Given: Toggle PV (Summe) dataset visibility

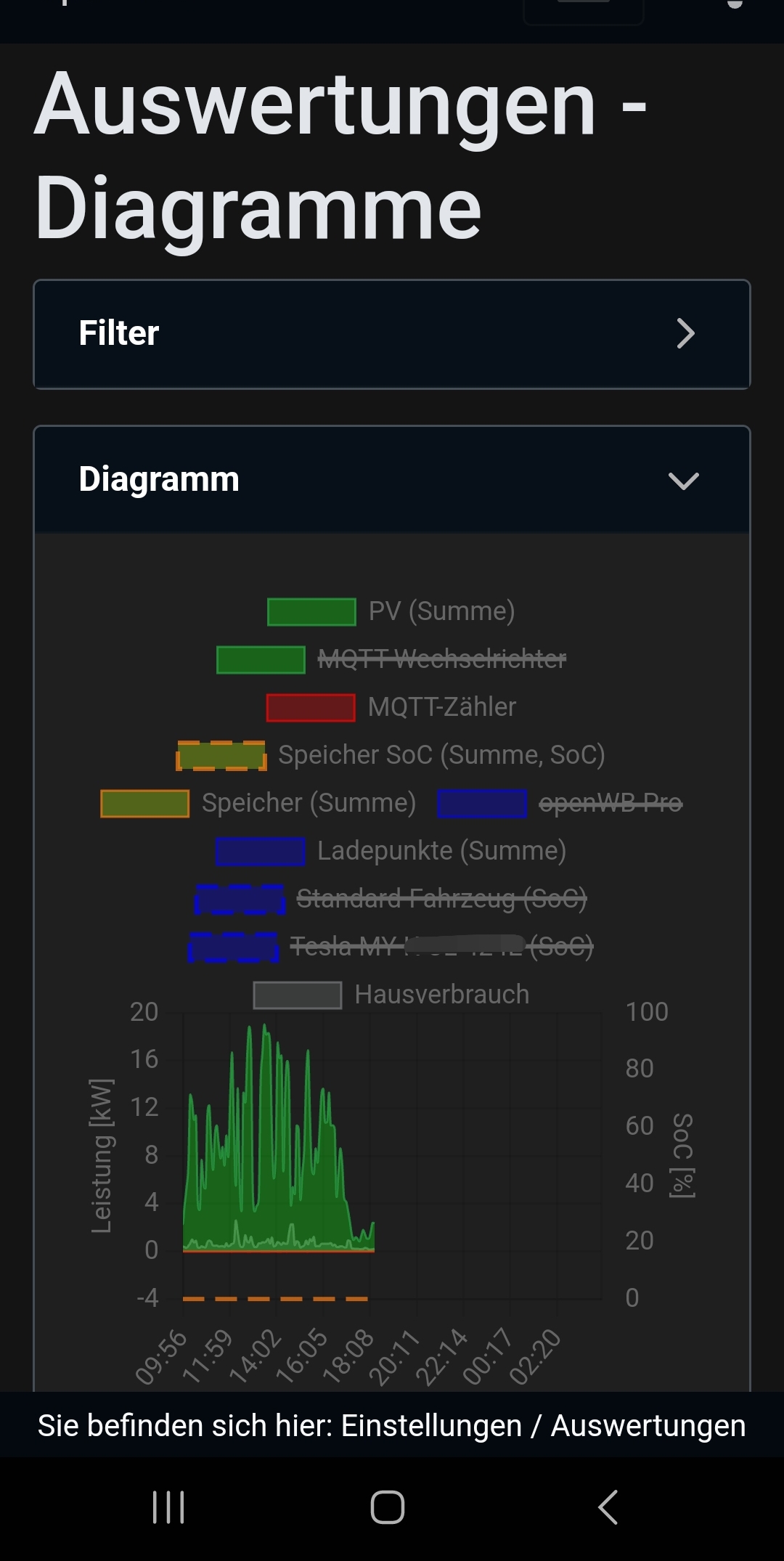Looking at the screenshot, I should [441, 611].
